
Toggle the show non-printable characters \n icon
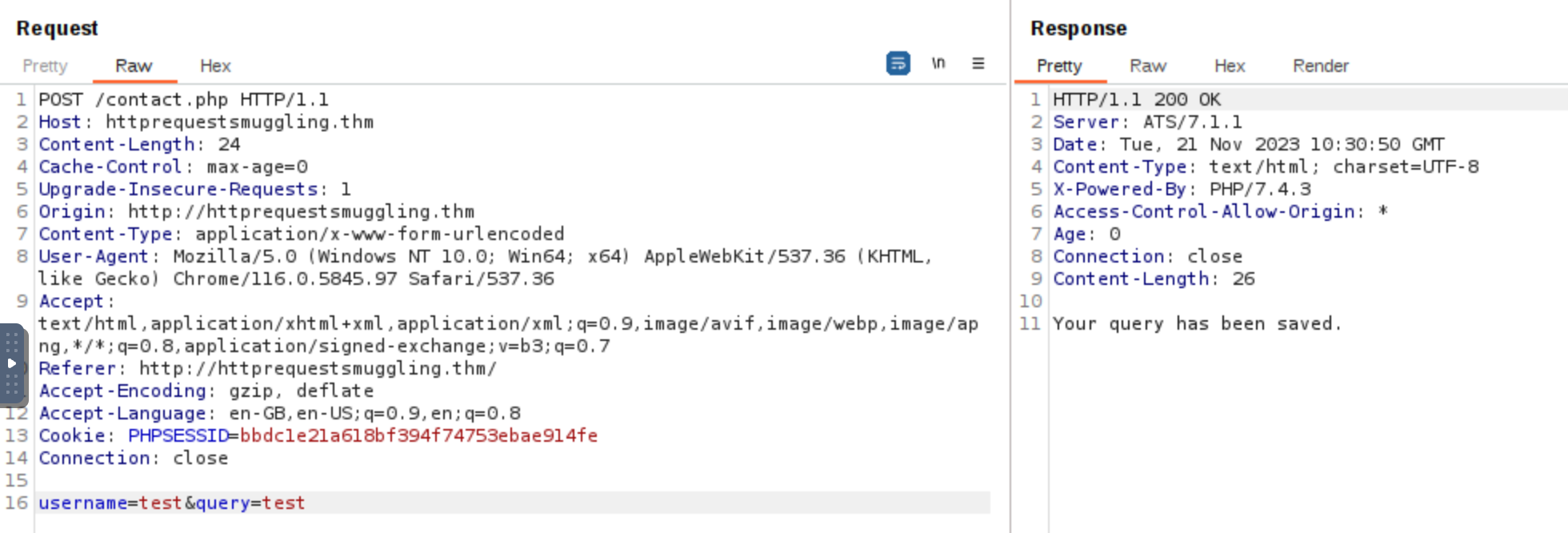click(938, 63)
